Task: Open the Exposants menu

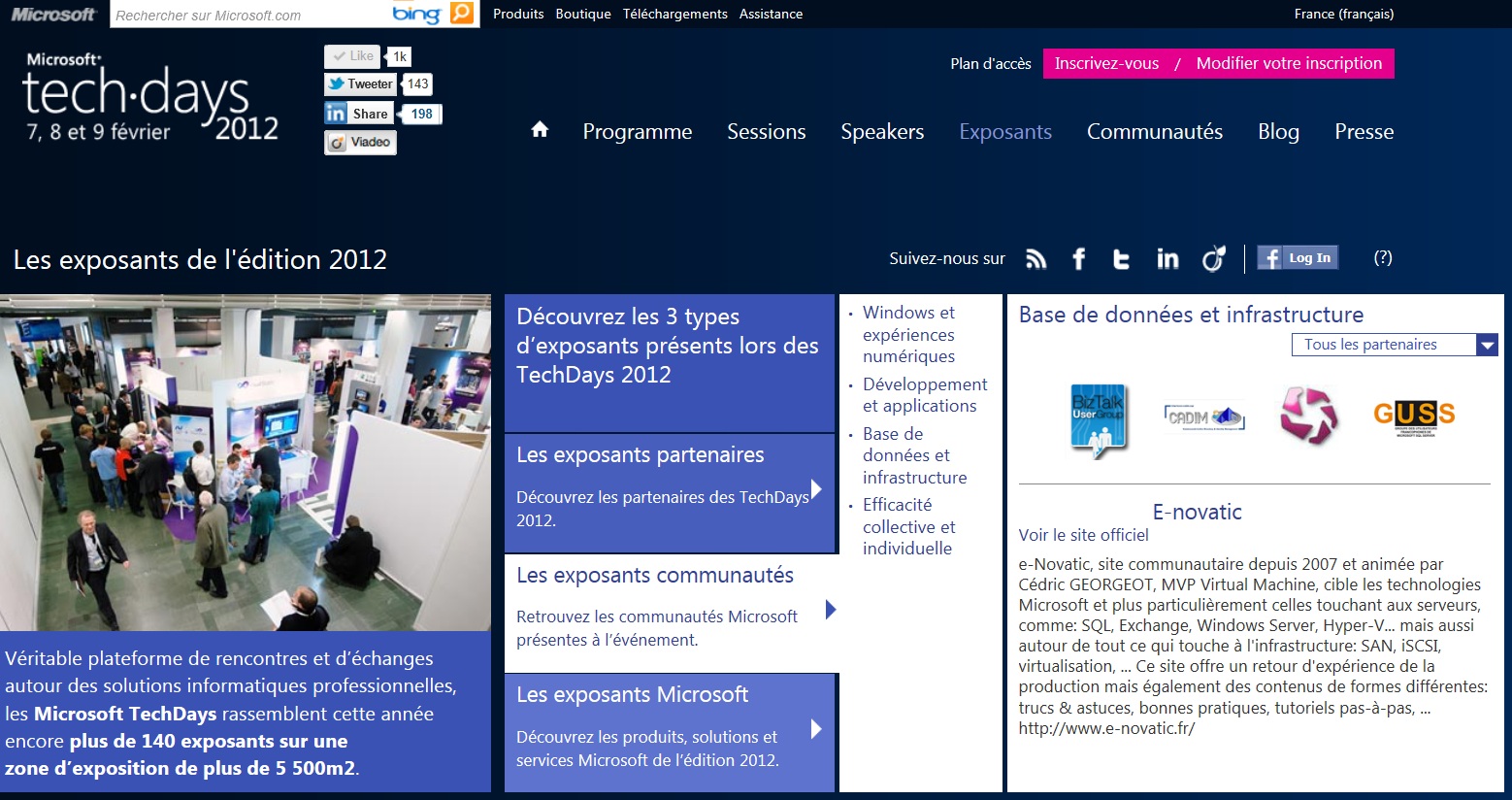Action: pyautogui.click(x=1005, y=131)
